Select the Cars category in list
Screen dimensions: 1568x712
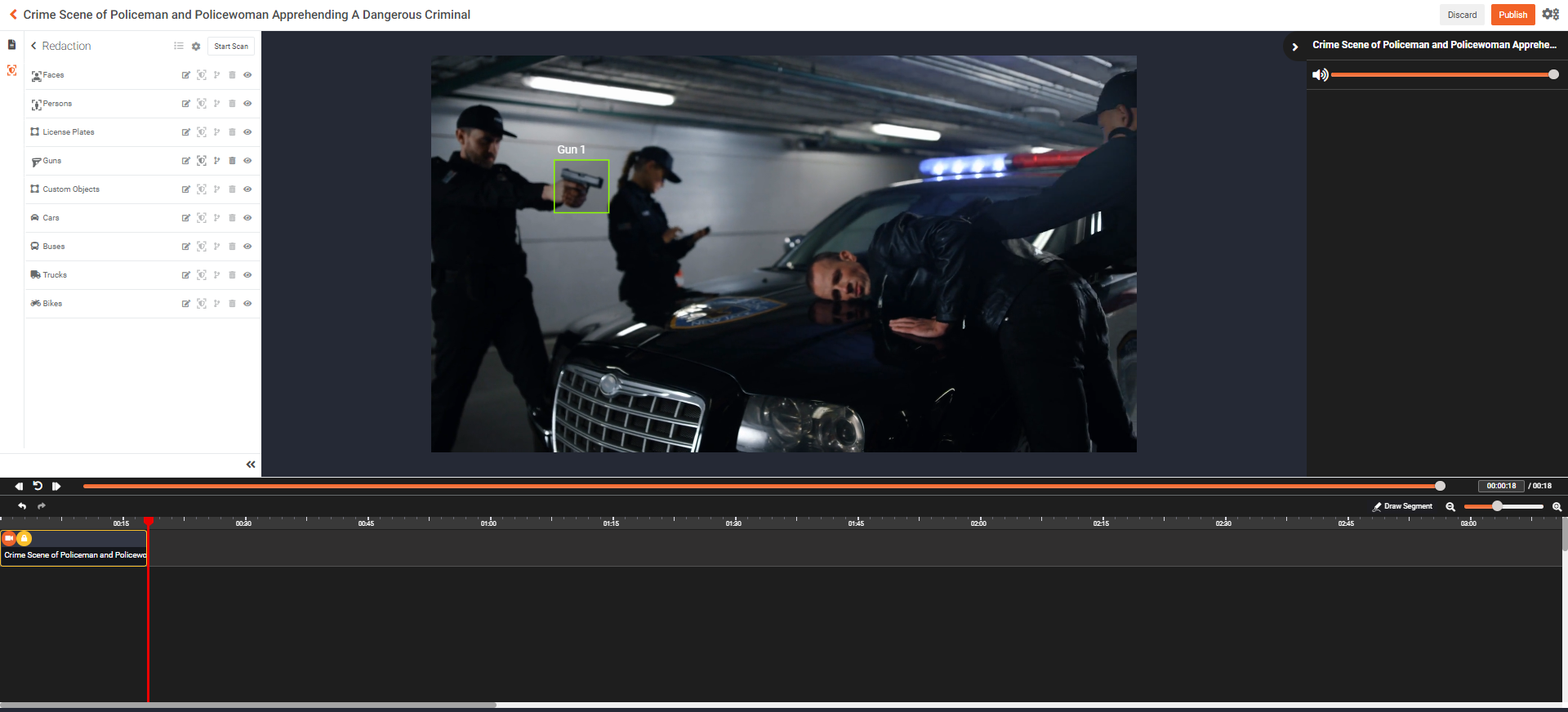[51, 218]
